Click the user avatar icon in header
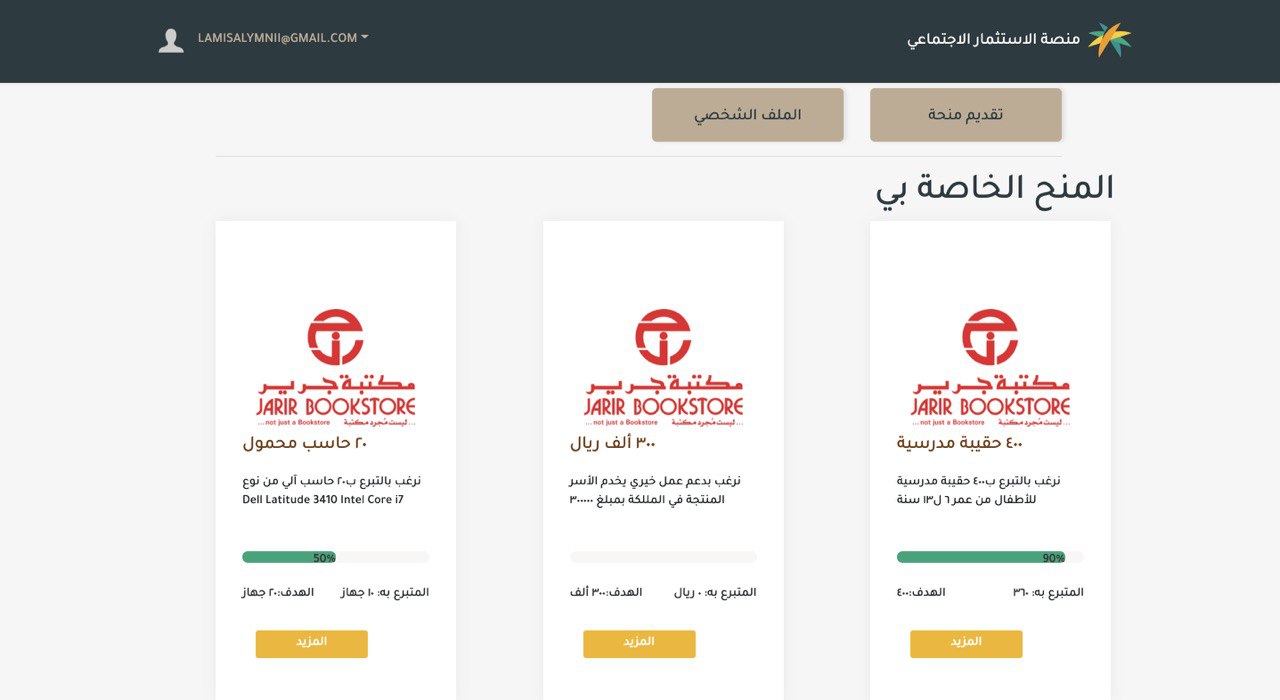 171,40
